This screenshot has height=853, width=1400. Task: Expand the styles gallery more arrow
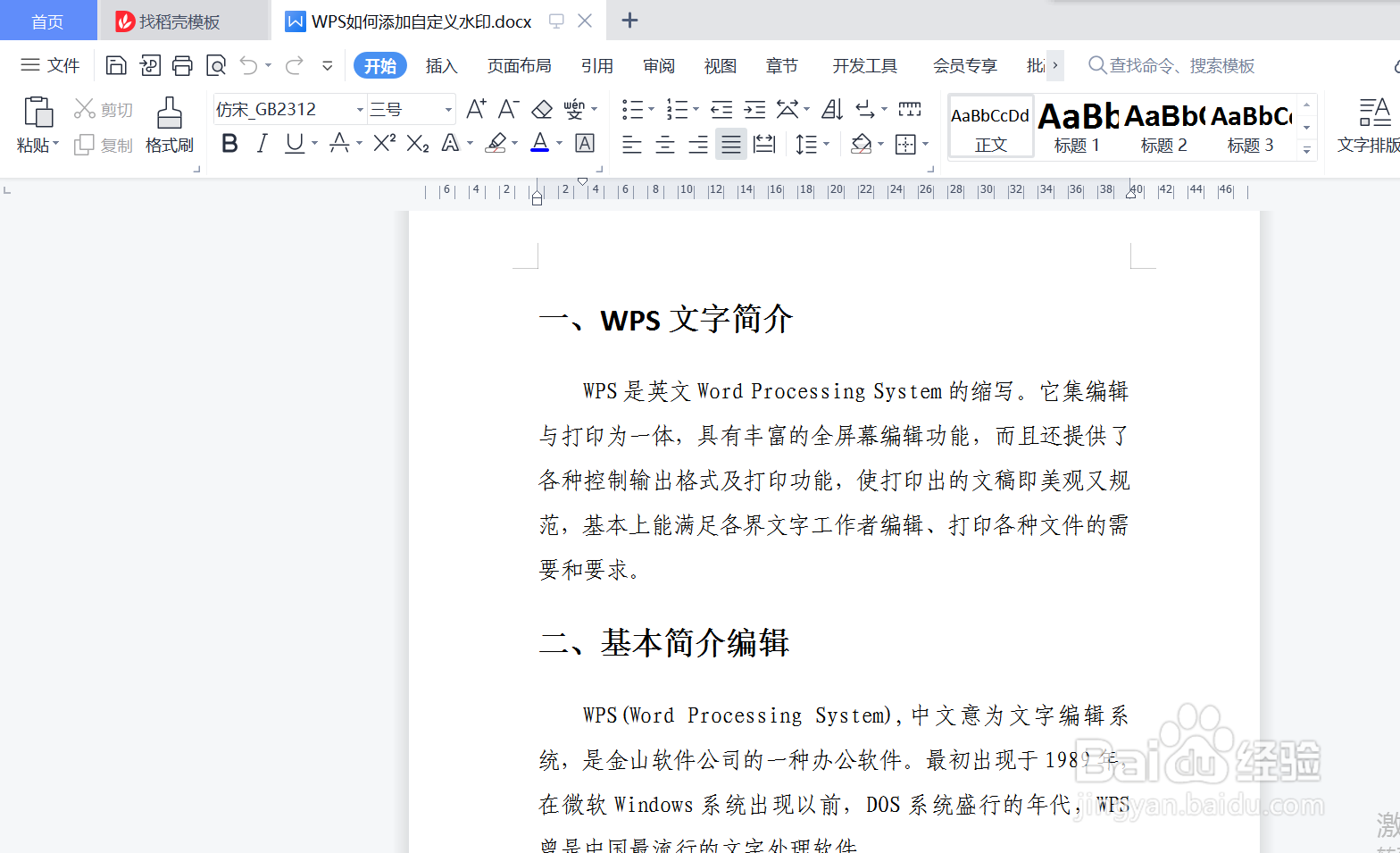pos(1307,150)
